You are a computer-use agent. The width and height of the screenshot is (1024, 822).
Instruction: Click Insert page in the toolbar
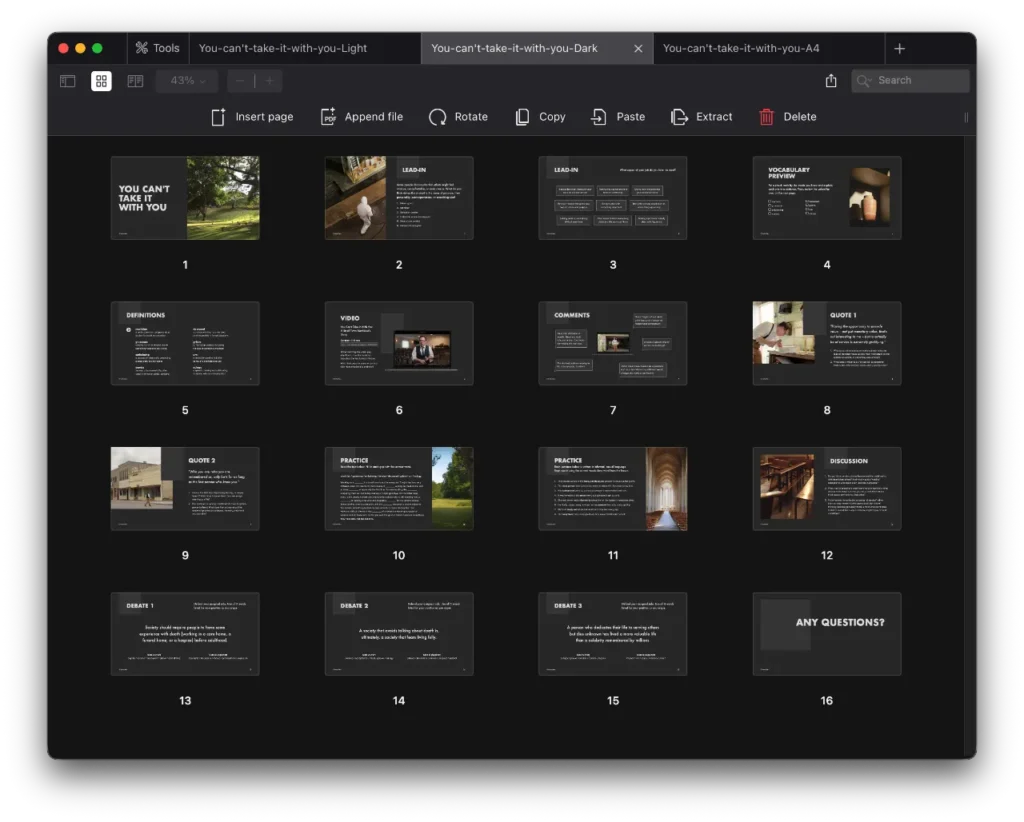pyautogui.click(x=252, y=117)
